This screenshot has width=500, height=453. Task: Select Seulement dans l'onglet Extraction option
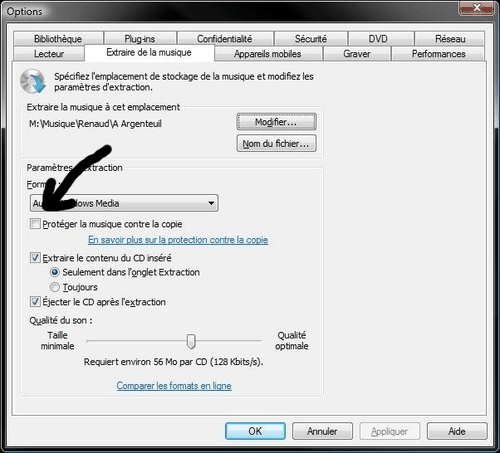point(55,272)
